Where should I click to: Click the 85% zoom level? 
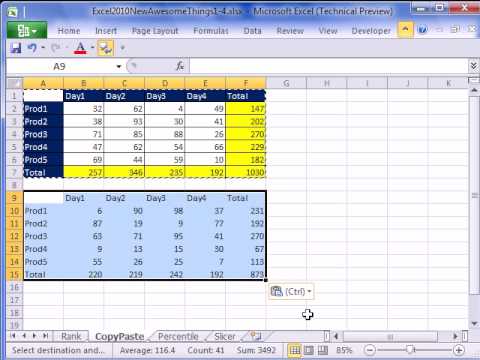coord(344,350)
